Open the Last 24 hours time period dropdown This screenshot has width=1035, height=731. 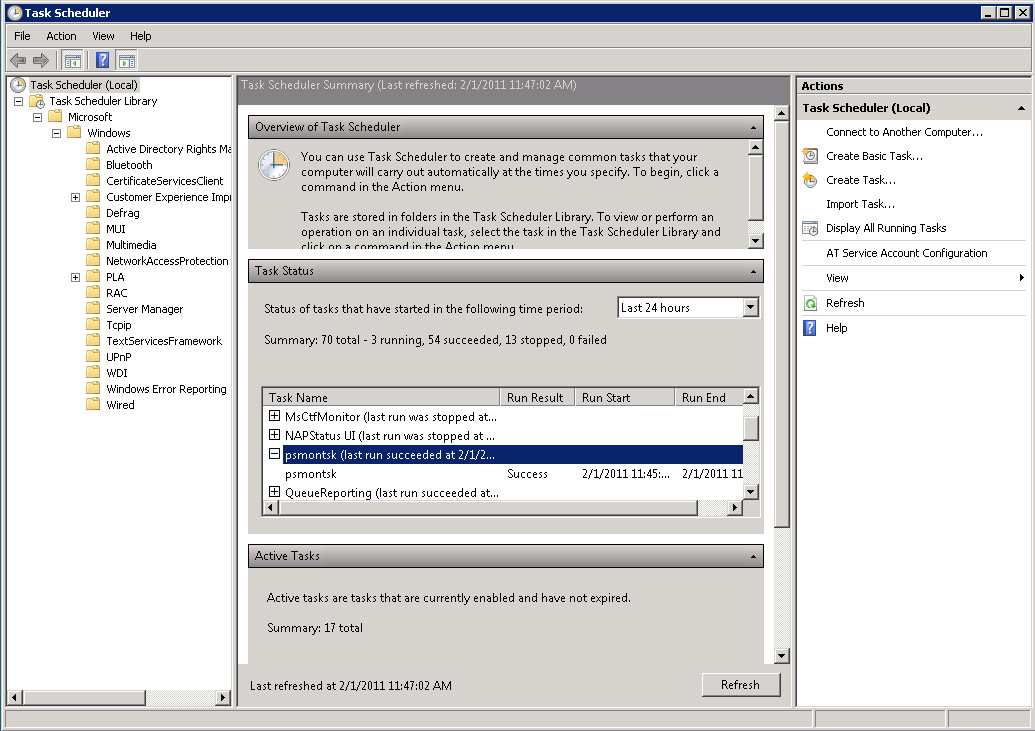(750, 307)
